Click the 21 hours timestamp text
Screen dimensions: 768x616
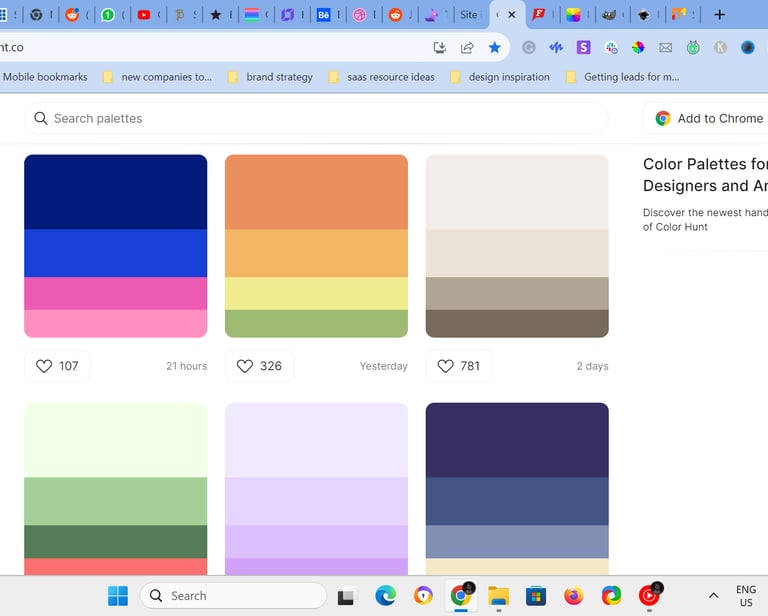[x=187, y=366]
